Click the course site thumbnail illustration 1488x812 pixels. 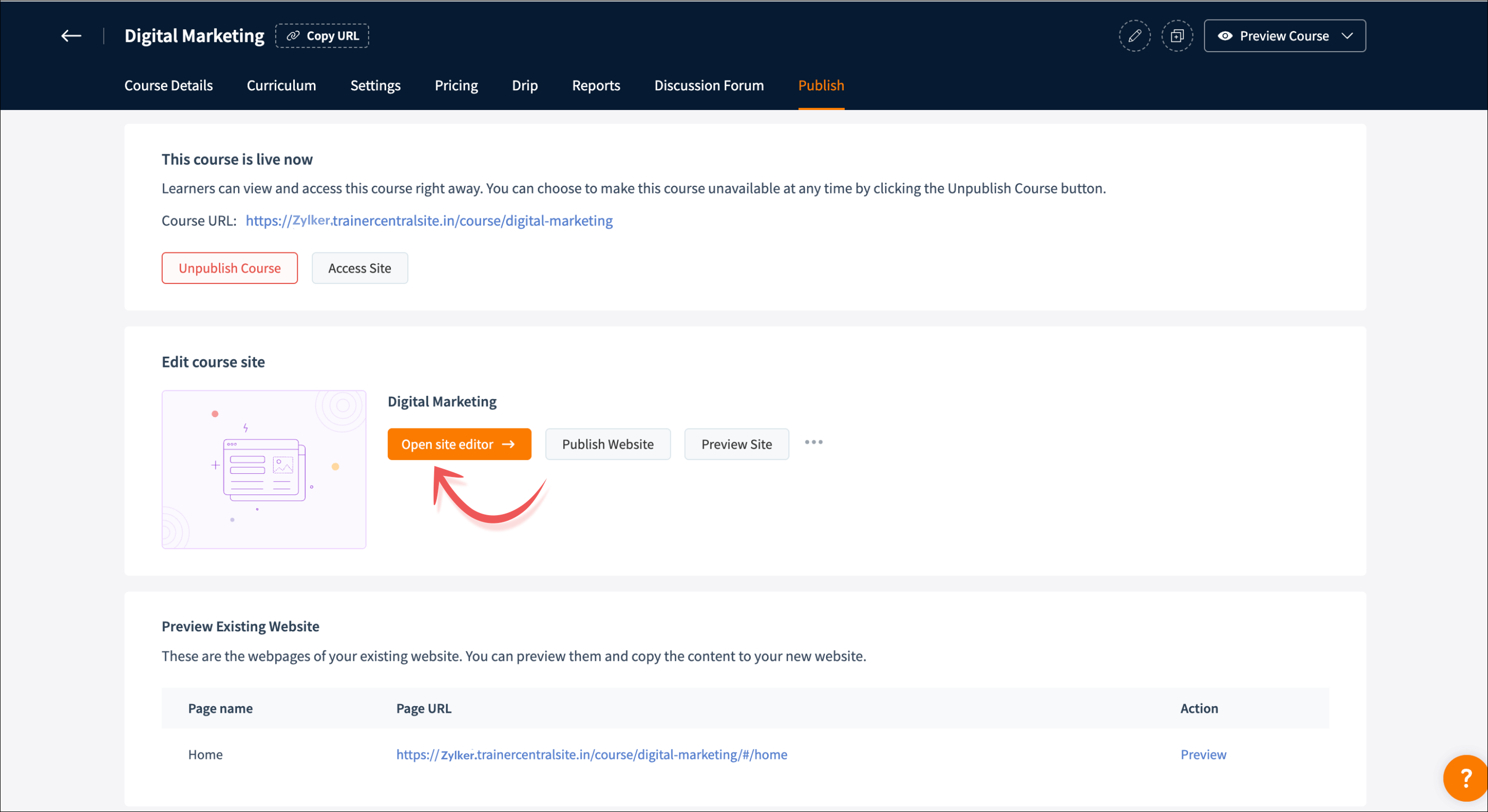pos(264,470)
